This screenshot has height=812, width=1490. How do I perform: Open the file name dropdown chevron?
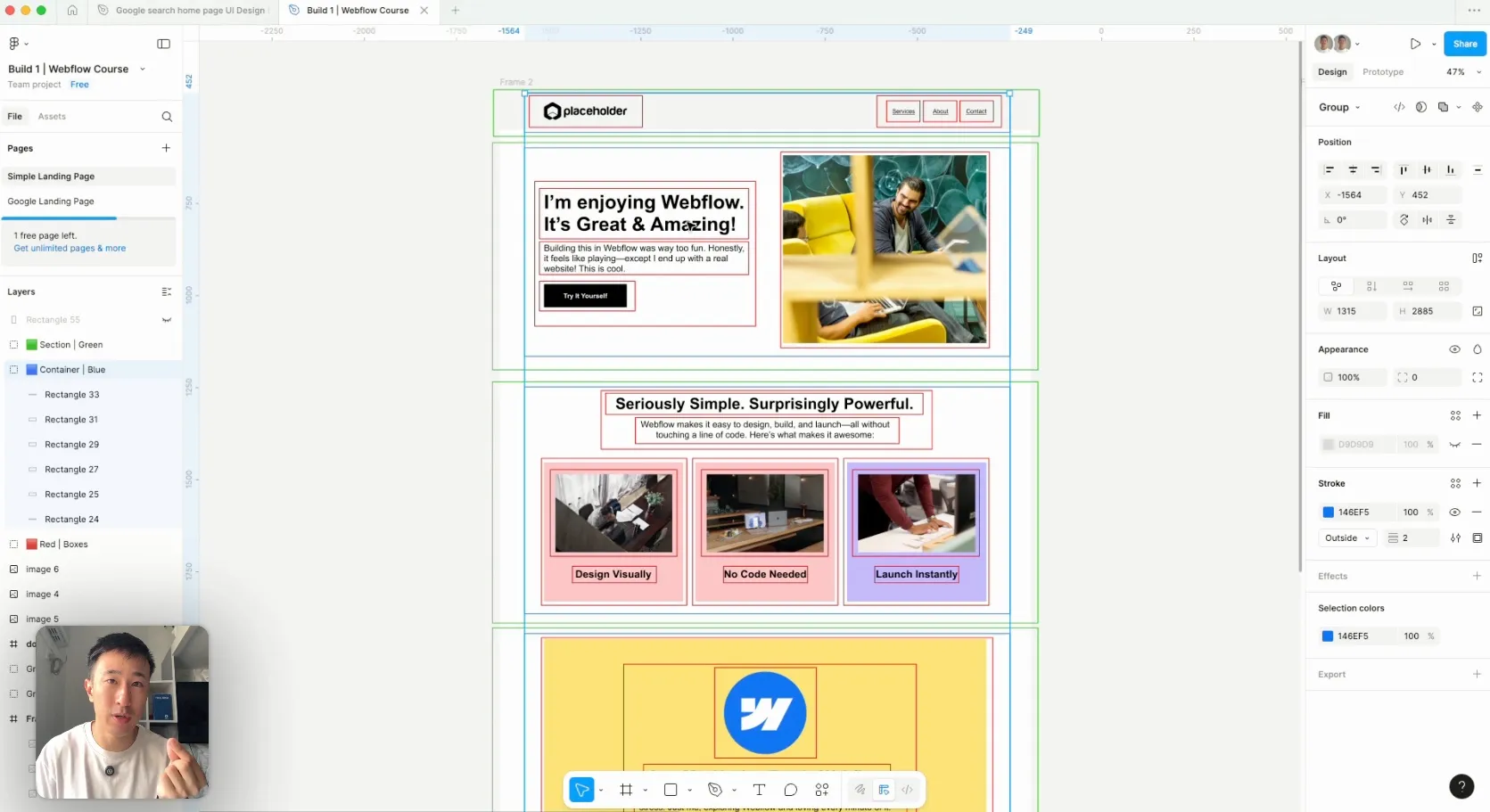[x=143, y=69]
